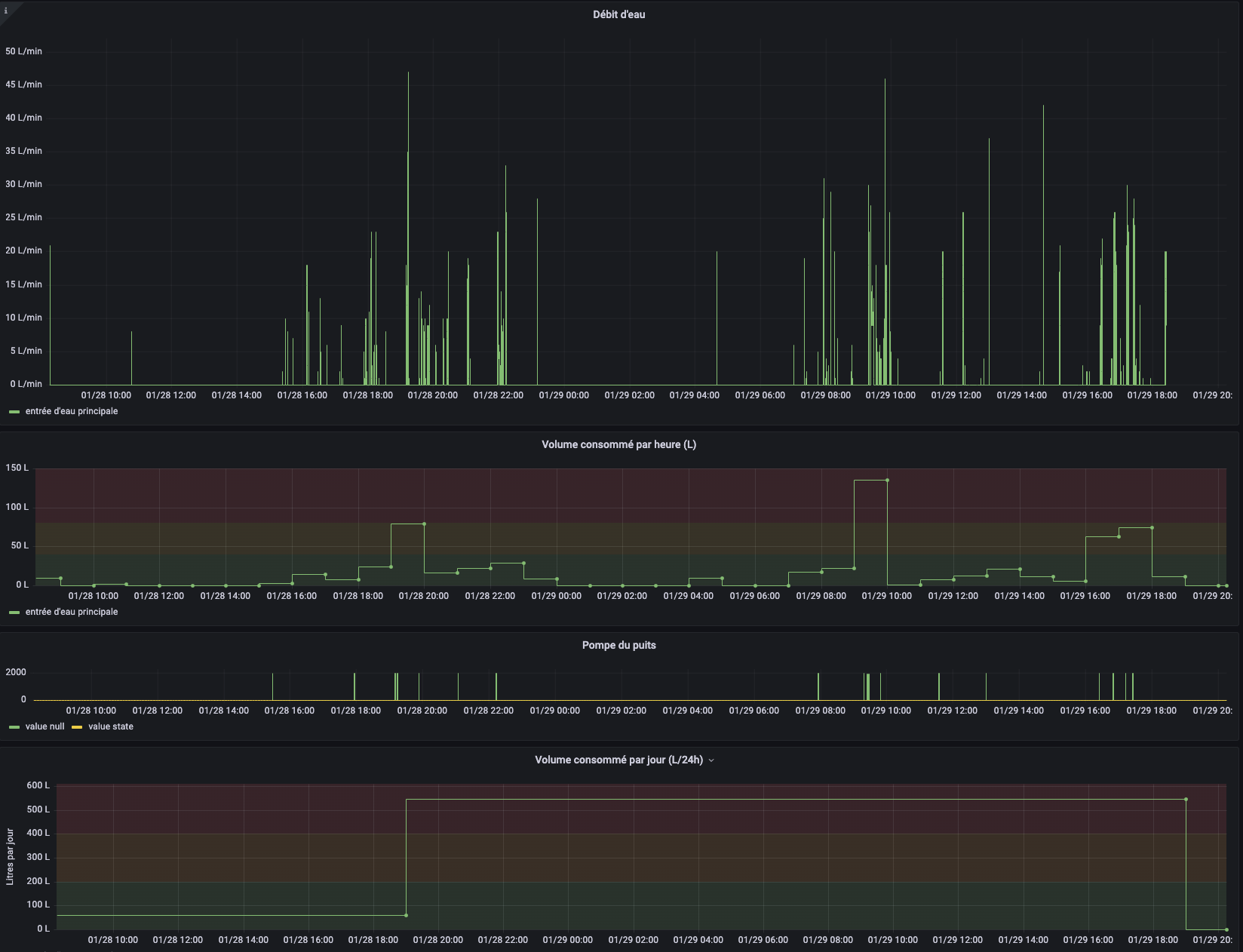Click green color swatch in Débit d'eau legend

click(x=14, y=412)
